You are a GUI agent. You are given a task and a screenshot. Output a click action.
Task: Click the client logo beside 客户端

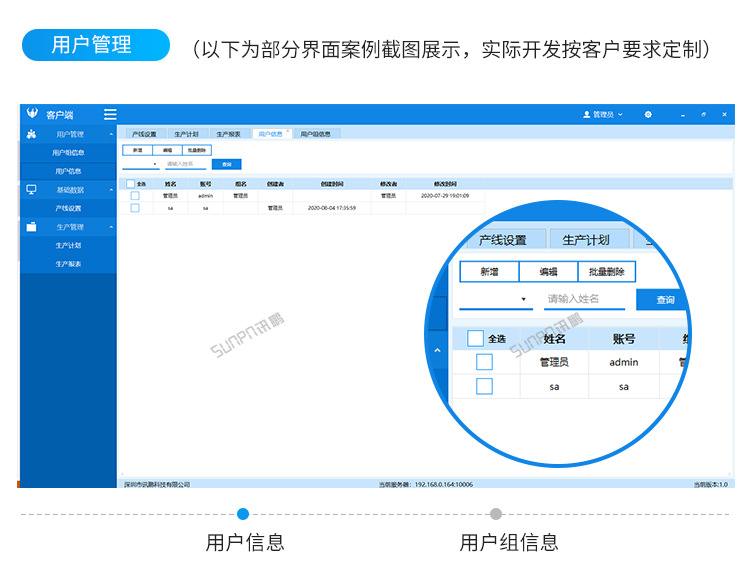[32, 113]
